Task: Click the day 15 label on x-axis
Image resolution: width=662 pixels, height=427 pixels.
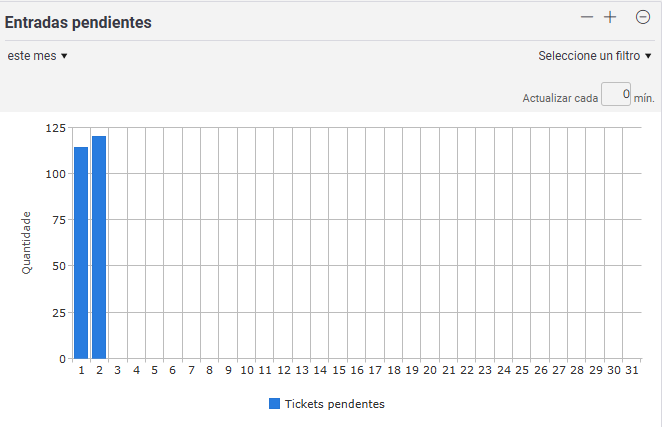Action: point(339,370)
